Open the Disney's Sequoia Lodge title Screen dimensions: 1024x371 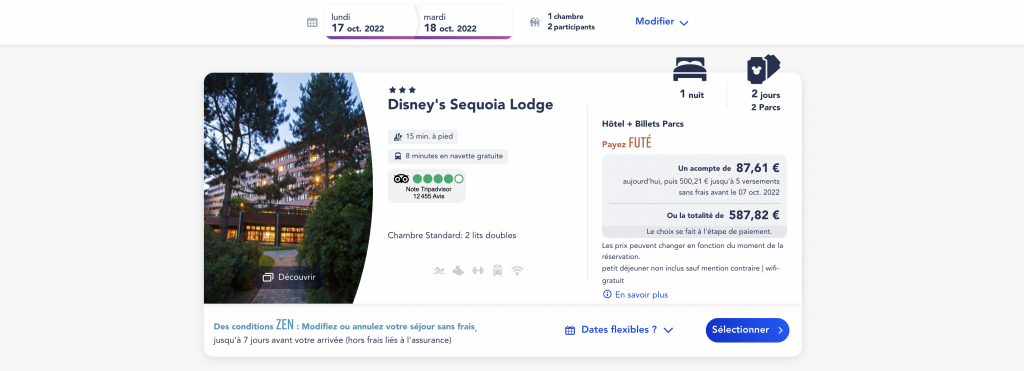click(x=470, y=105)
